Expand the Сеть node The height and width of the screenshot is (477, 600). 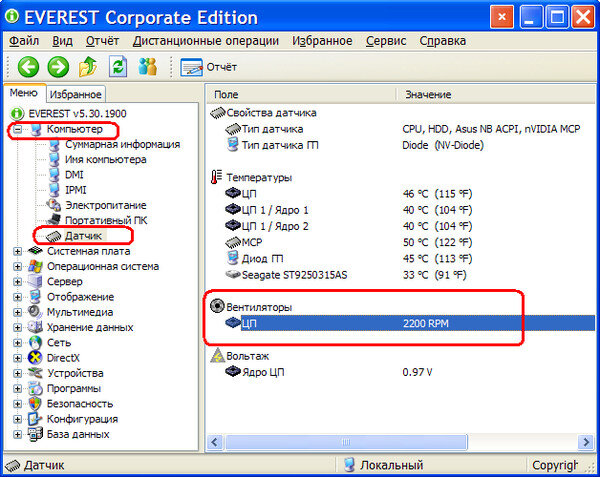point(17,343)
